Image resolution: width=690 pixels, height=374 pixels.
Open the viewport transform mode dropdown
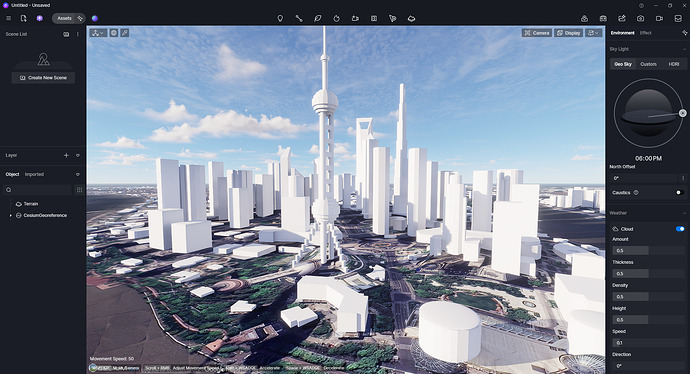click(98, 33)
